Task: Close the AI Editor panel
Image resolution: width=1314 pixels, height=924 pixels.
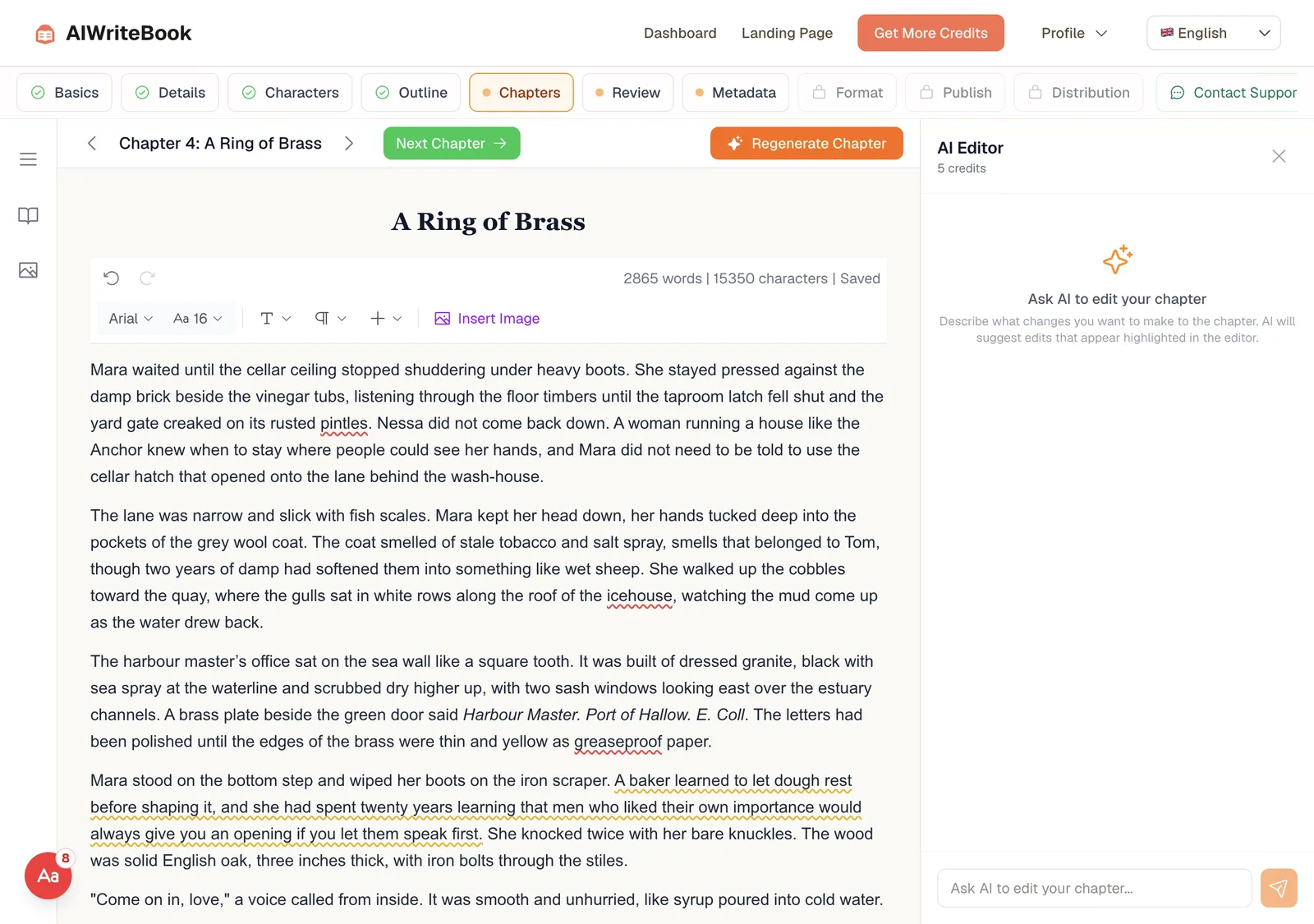Action: pos(1279,156)
